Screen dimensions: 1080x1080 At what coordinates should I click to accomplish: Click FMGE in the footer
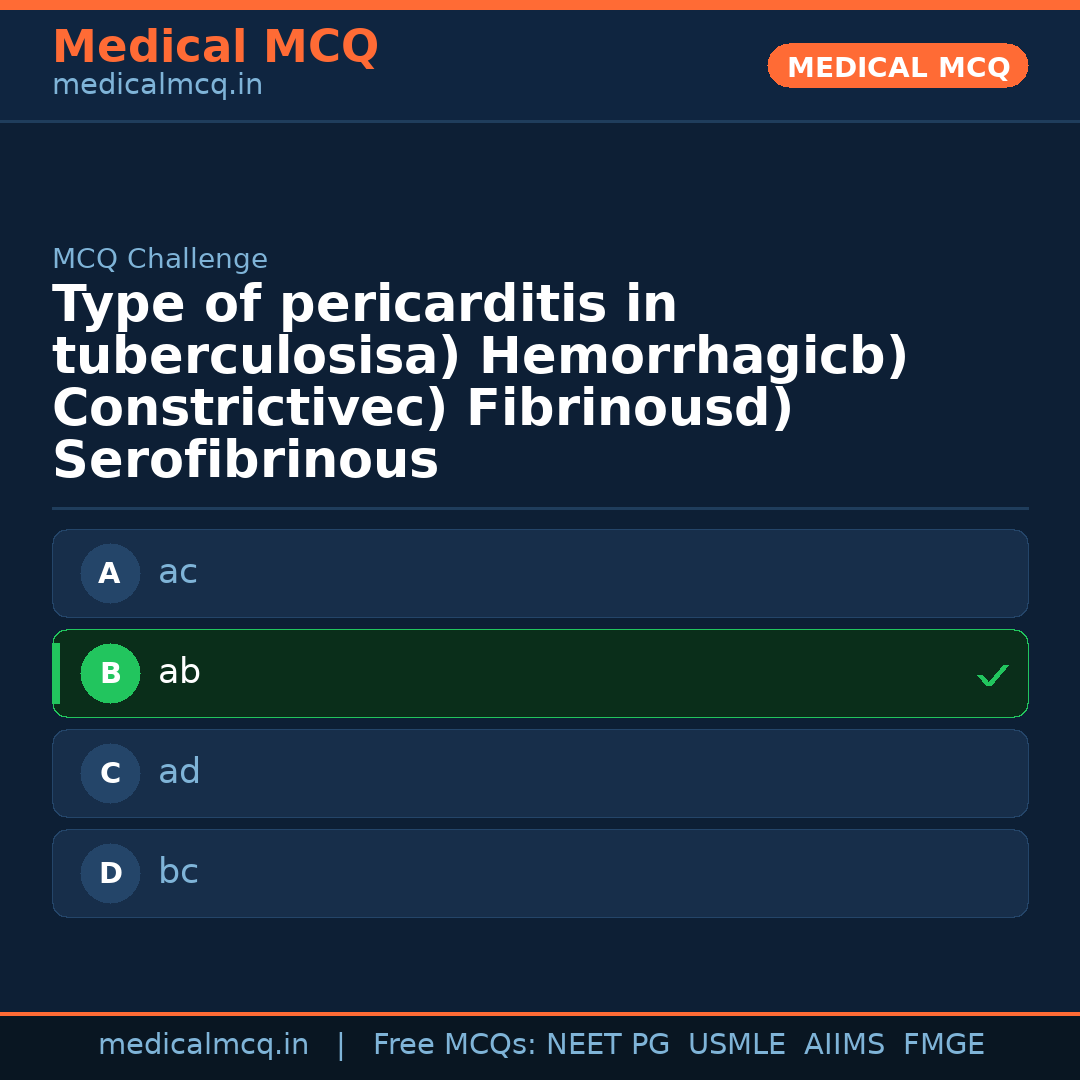pyautogui.click(x=943, y=1045)
